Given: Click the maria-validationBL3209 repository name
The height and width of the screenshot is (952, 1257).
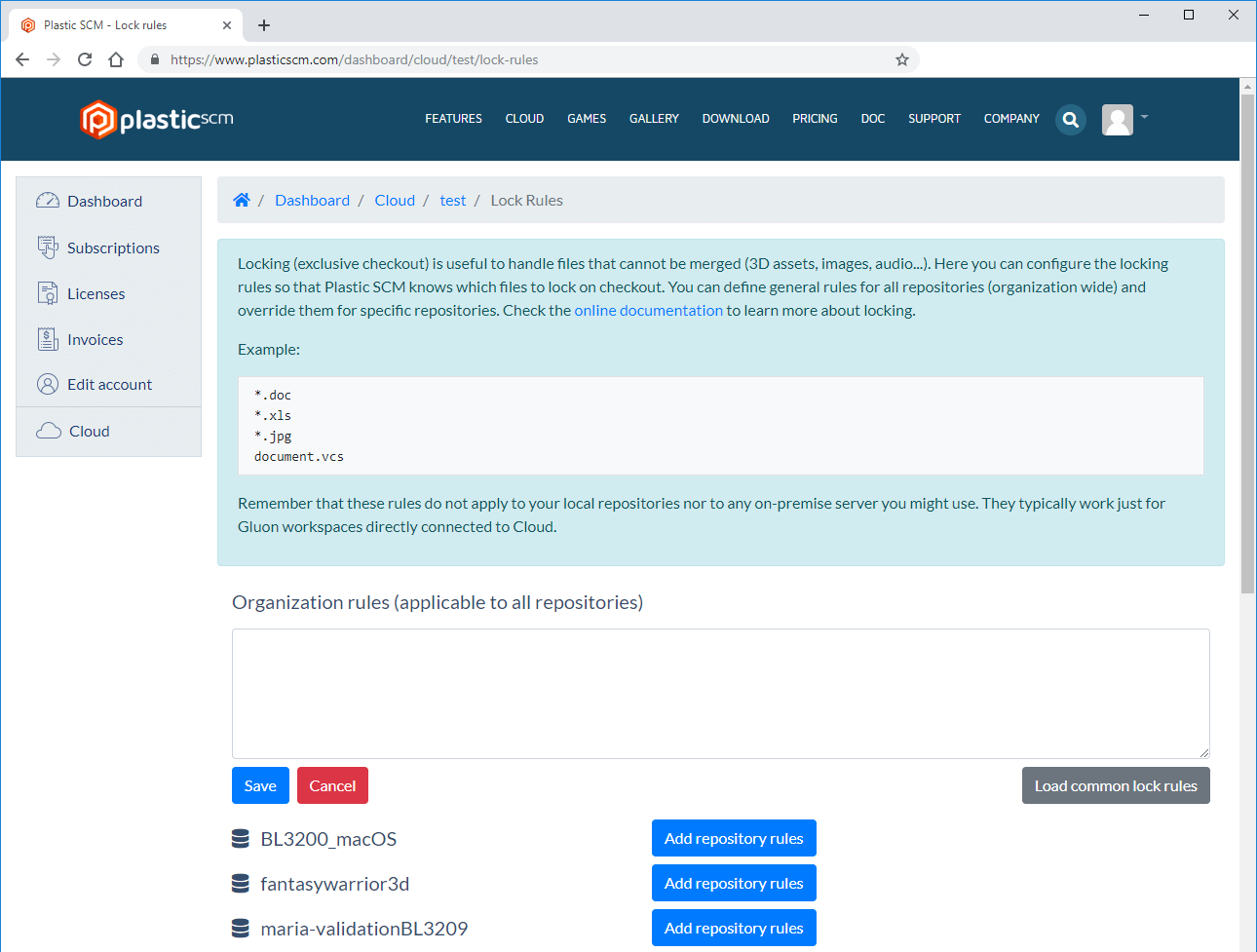Looking at the screenshot, I should coord(363,929).
